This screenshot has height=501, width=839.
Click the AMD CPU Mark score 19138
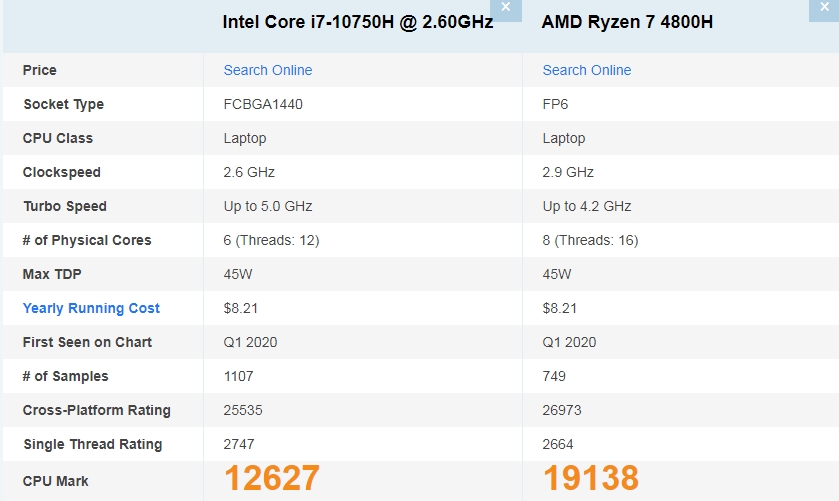[x=590, y=479]
